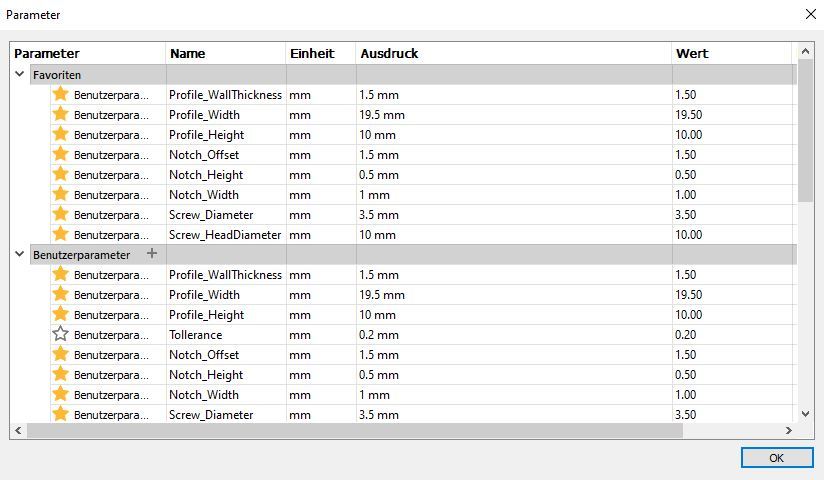Unfavorite Profile_WallThickness star in Favoriten section
Viewport: 824px width, 480px height.
tap(60, 94)
